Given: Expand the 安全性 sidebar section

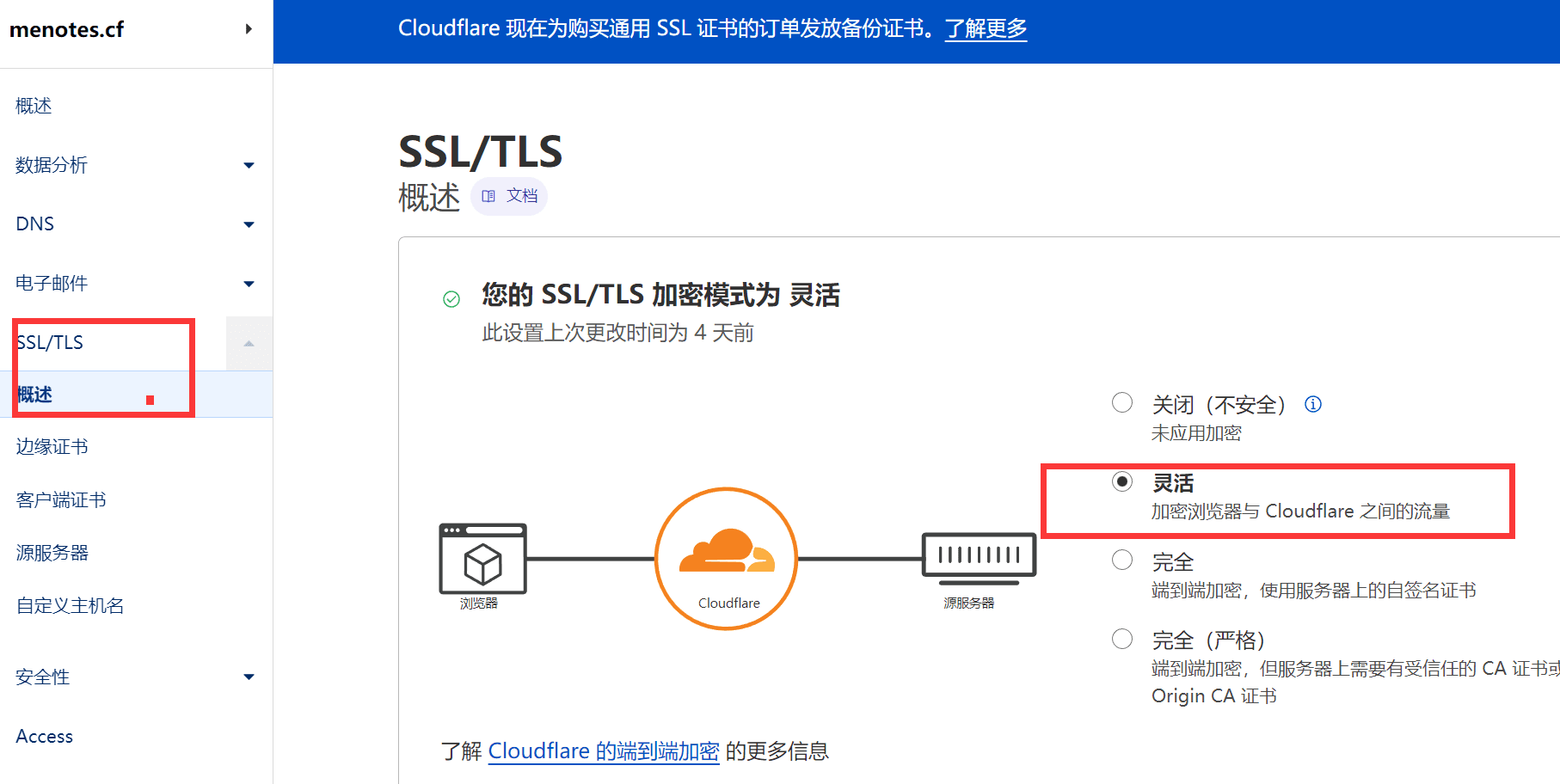Looking at the screenshot, I should tap(249, 677).
